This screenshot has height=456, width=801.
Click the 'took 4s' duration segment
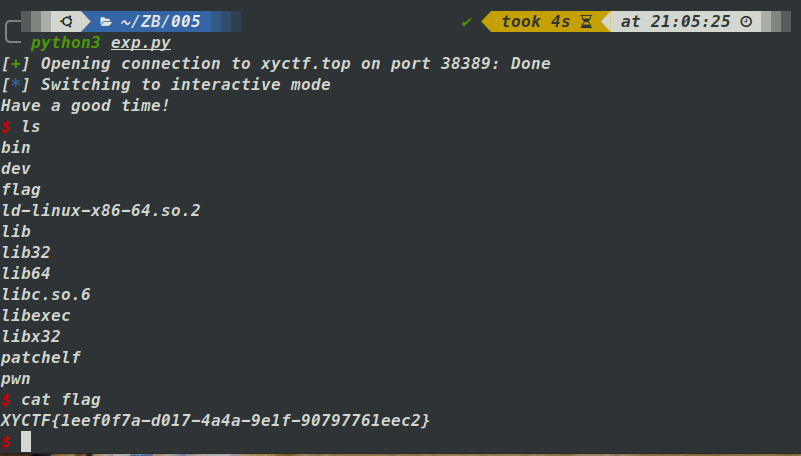pos(535,21)
